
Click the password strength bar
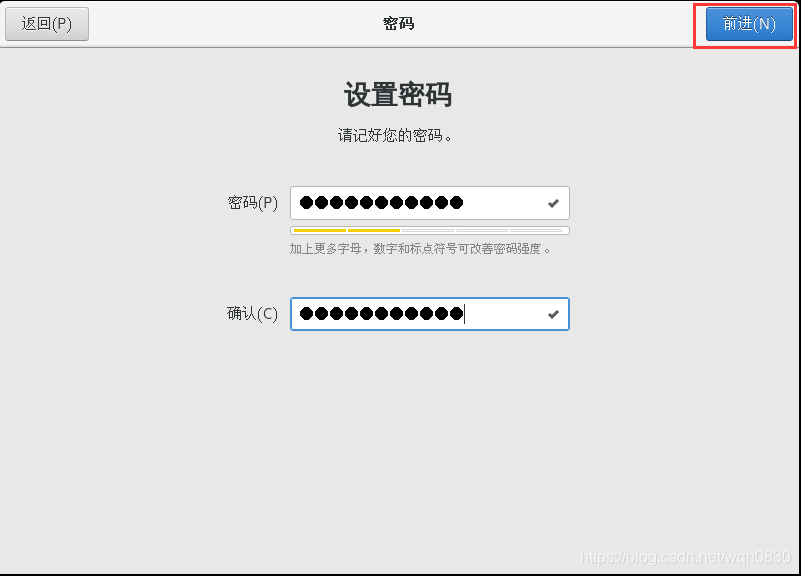click(x=430, y=231)
